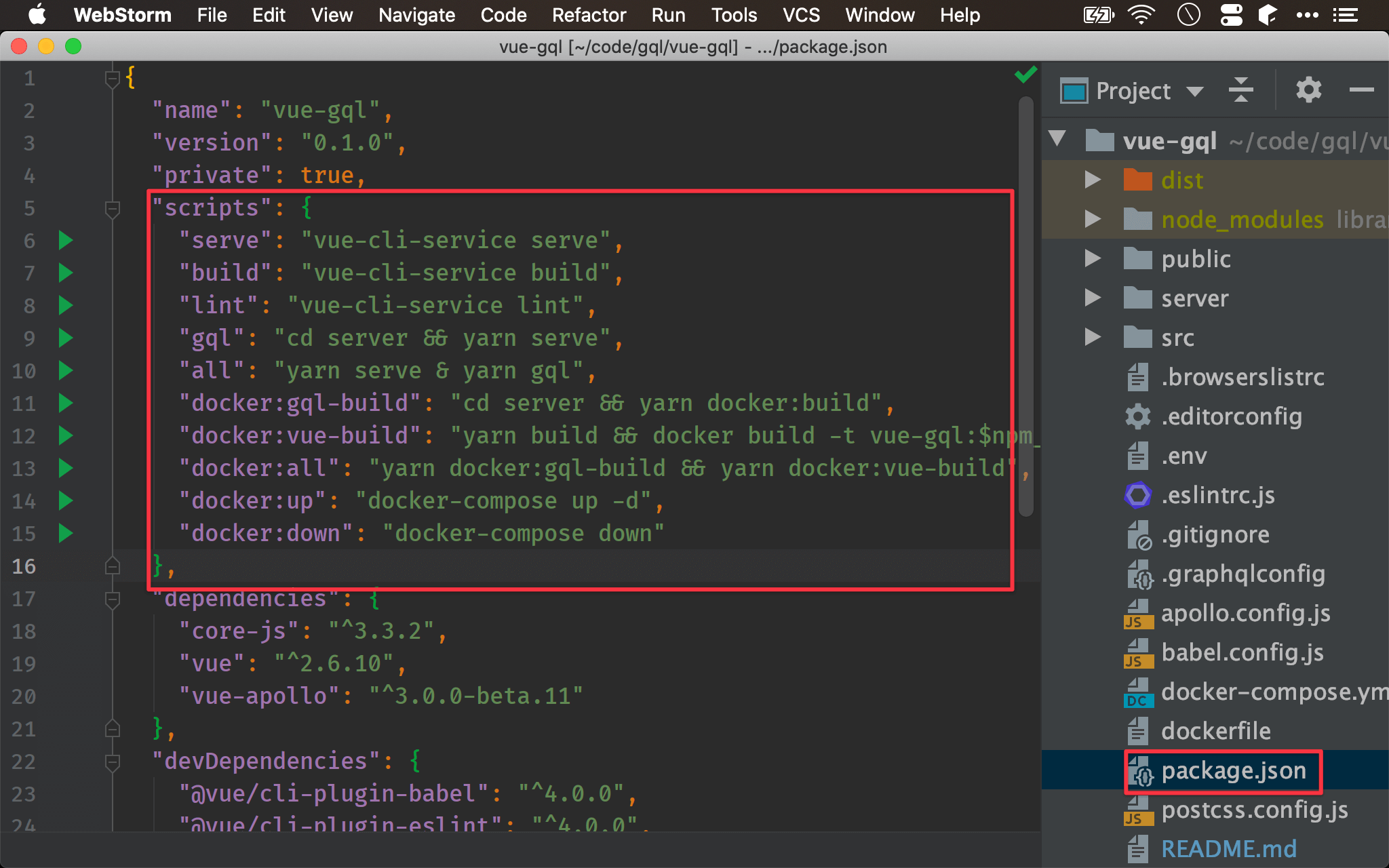Click the battery charging icon
The height and width of the screenshot is (868, 1389).
click(1099, 15)
